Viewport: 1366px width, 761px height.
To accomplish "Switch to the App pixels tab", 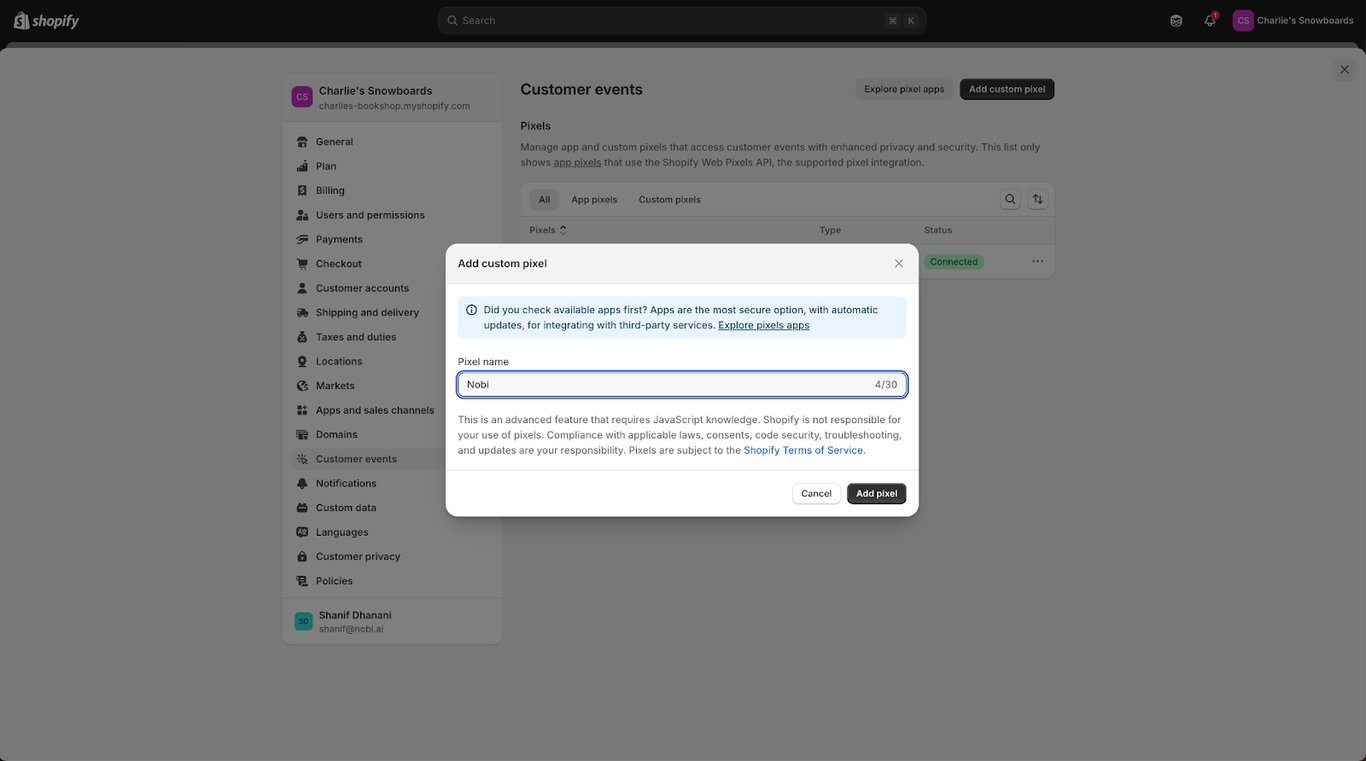I will (x=594, y=200).
